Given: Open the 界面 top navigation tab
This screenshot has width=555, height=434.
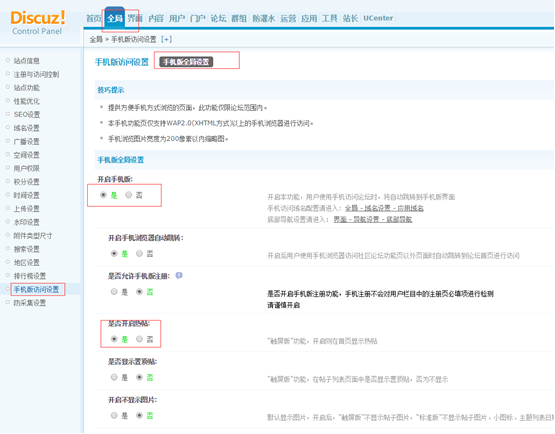Looking at the screenshot, I should [x=135, y=18].
